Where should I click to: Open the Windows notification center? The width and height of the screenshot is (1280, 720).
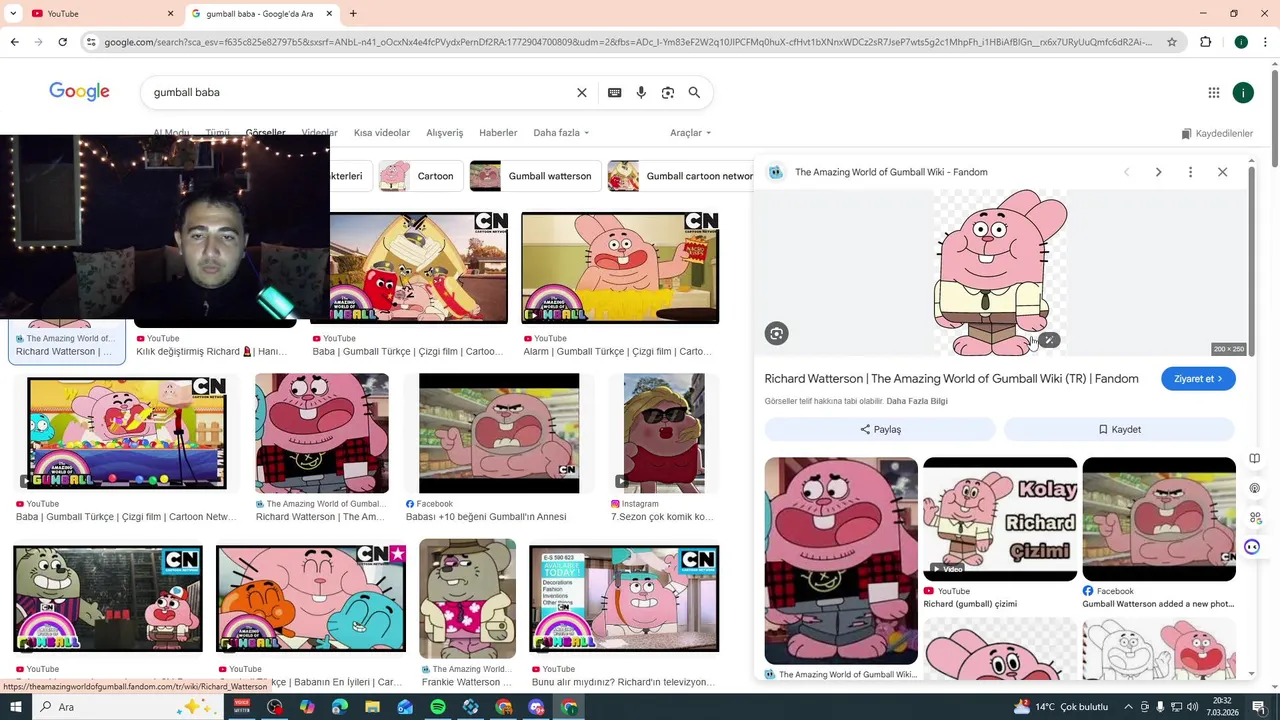point(1259,707)
